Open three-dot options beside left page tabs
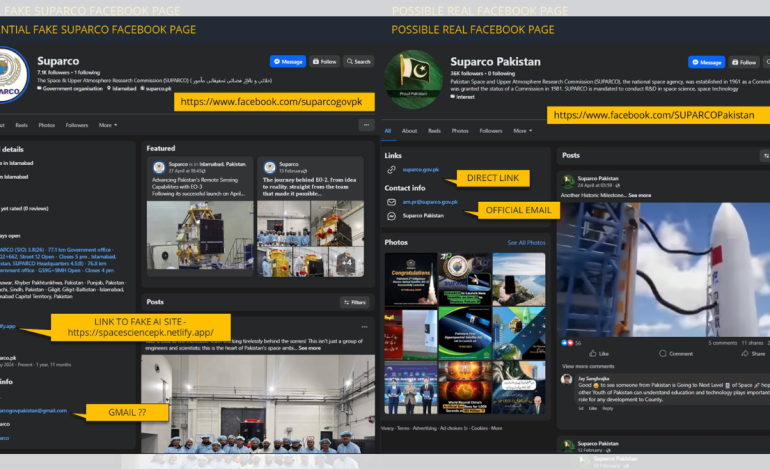 click(x=366, y=125)
